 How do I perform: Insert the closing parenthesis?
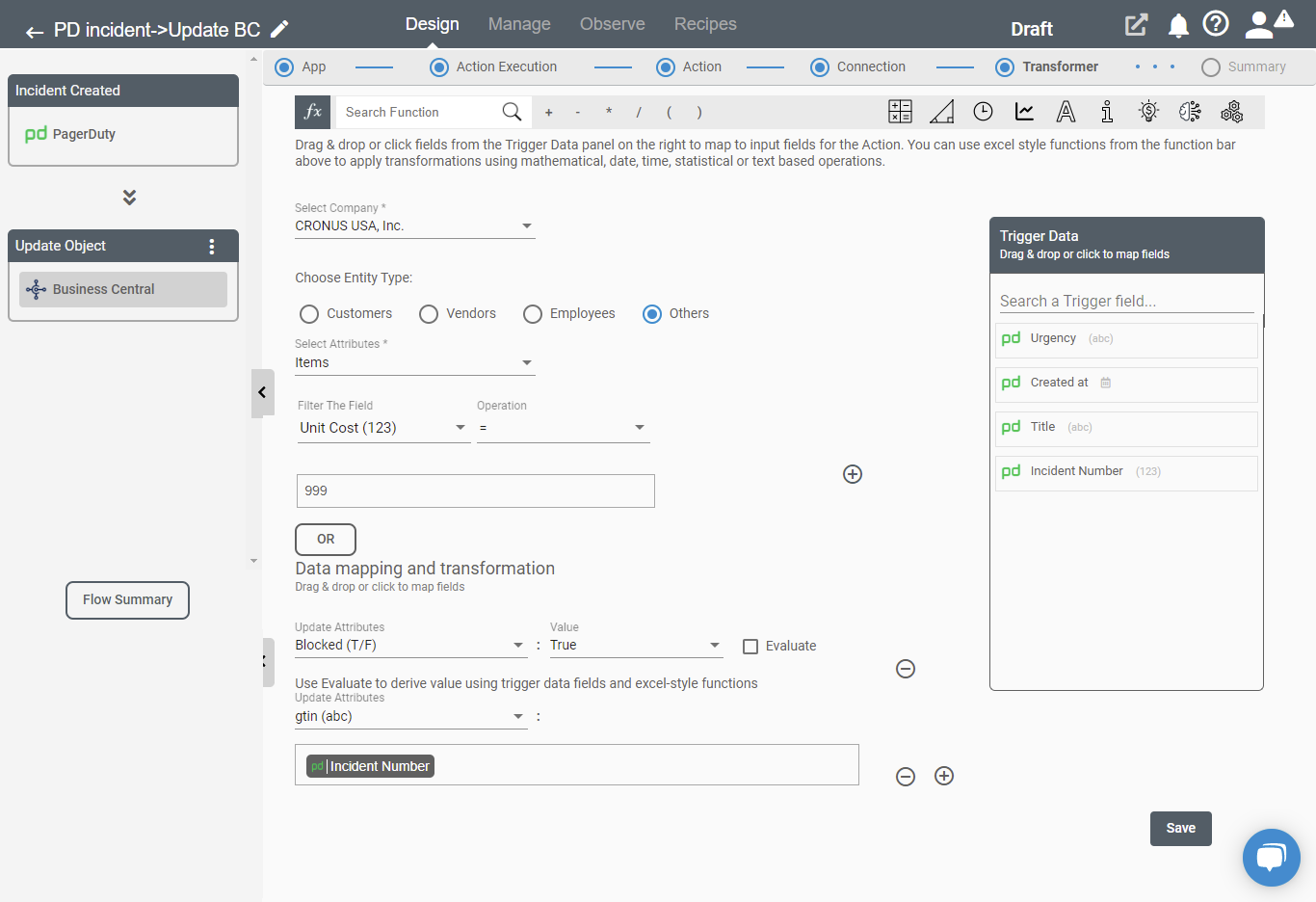(x=699, y=113)
